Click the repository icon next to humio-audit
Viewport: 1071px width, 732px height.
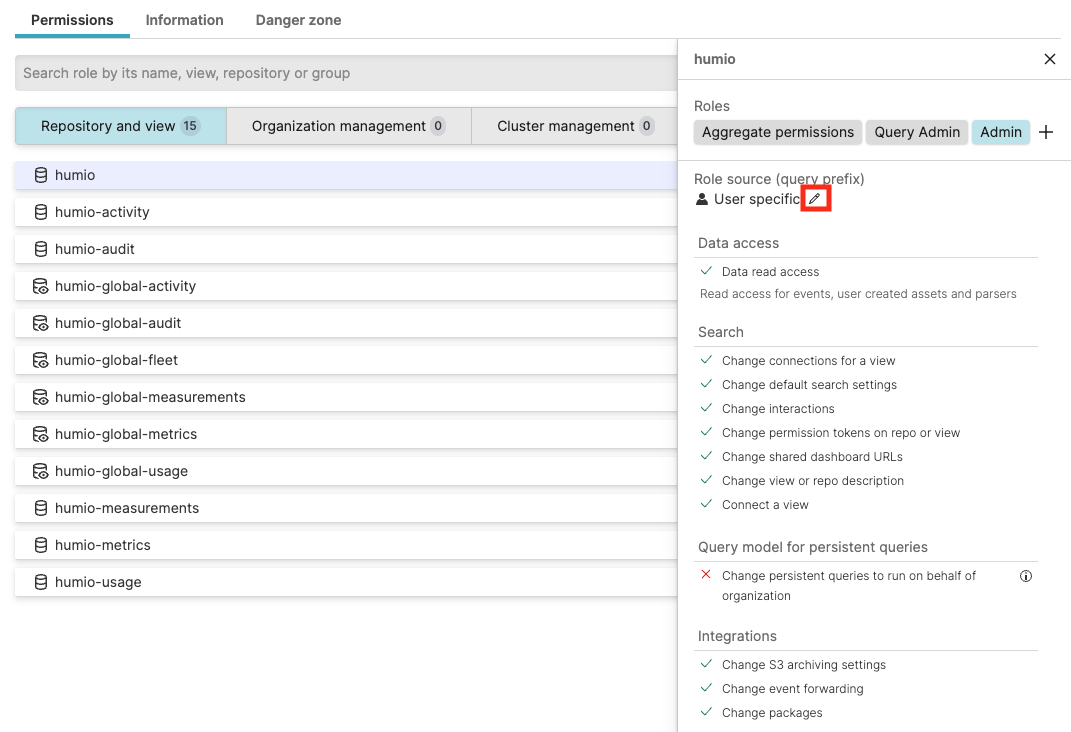click(x=39, y=248)
